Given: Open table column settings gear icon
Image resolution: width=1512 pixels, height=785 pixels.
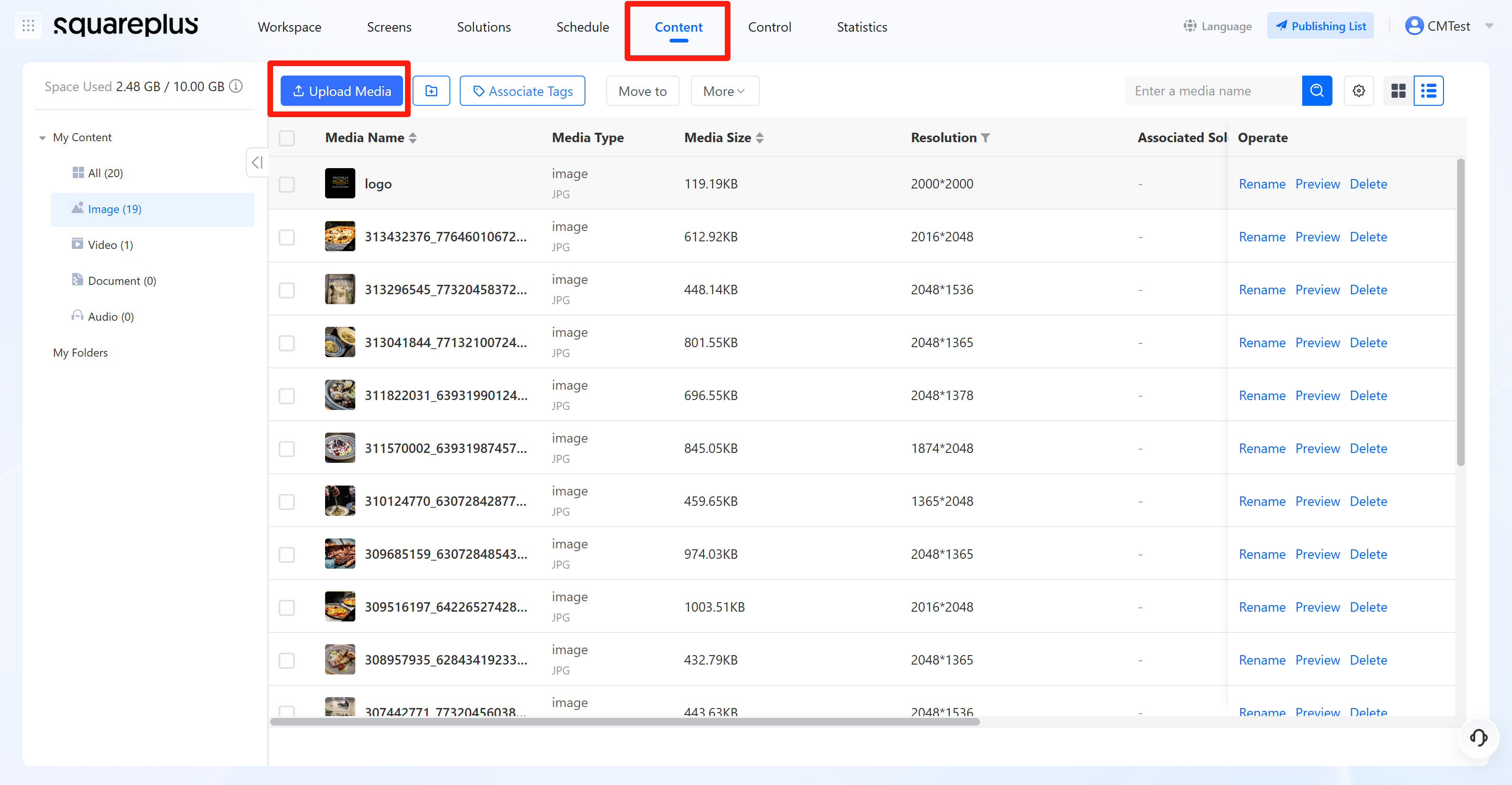Looking at the screenshot, I should [x=1358, y=91].
